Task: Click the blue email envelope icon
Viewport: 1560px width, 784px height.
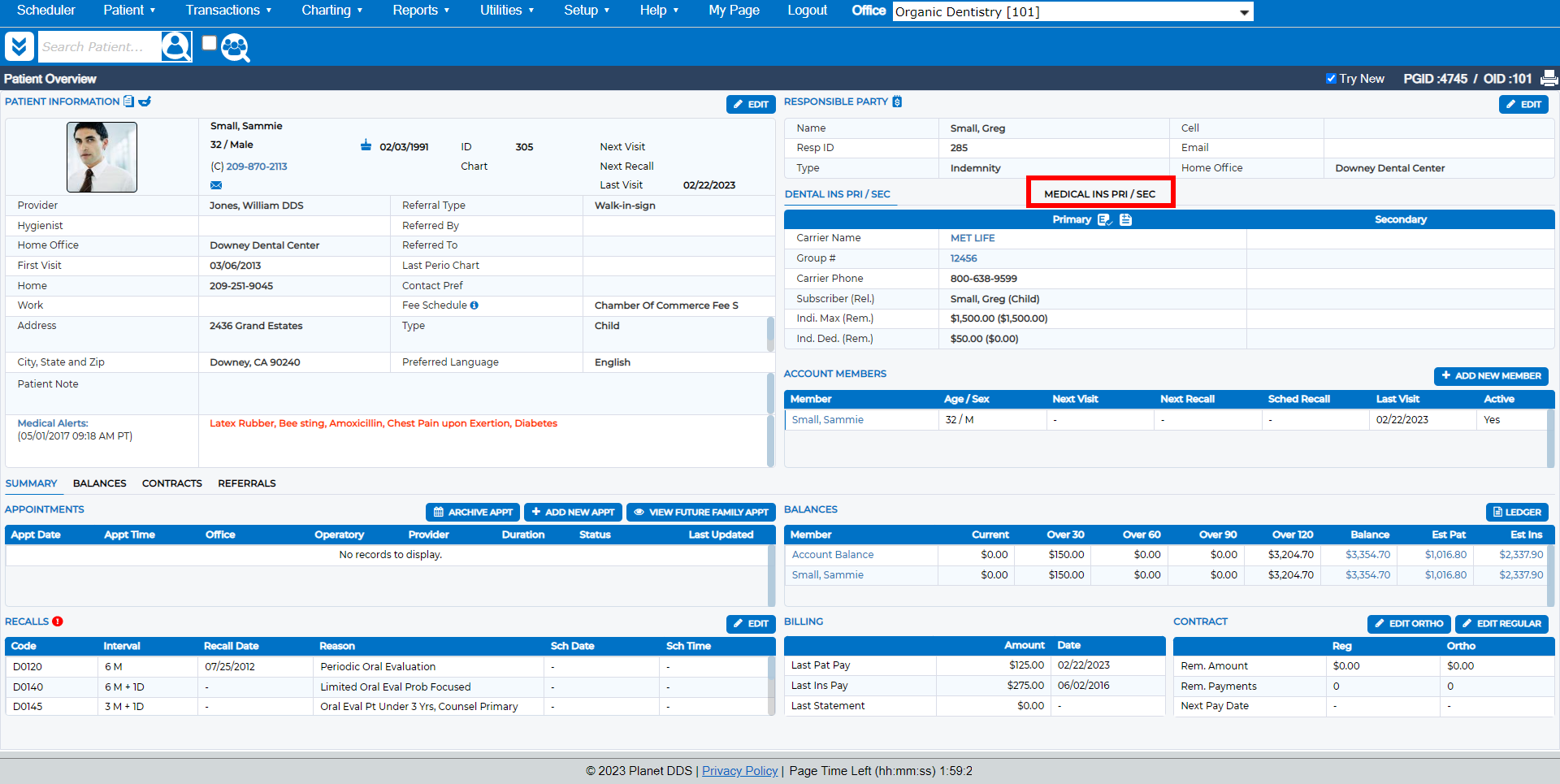Action: tap(216, 185)
